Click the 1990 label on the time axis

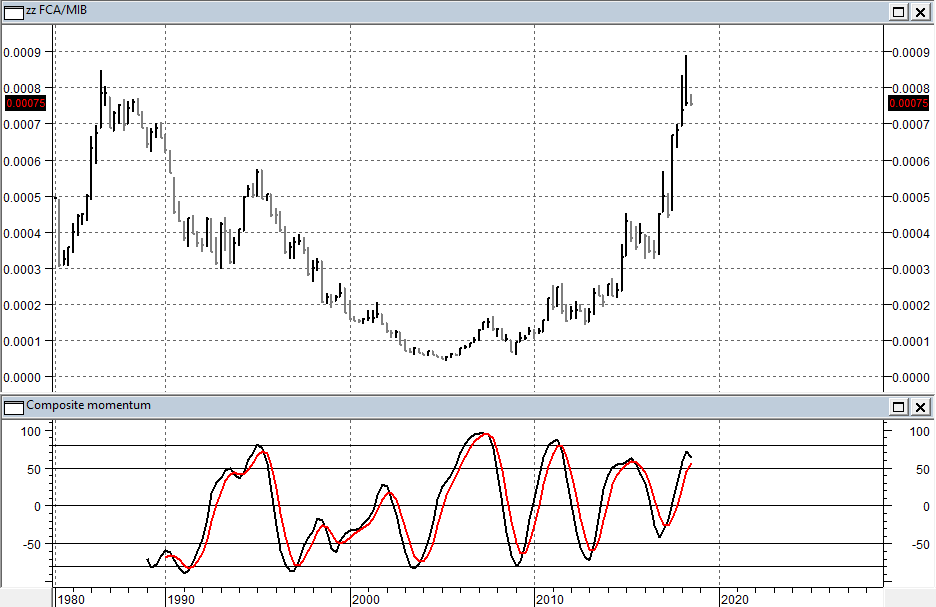coord(181,599)
